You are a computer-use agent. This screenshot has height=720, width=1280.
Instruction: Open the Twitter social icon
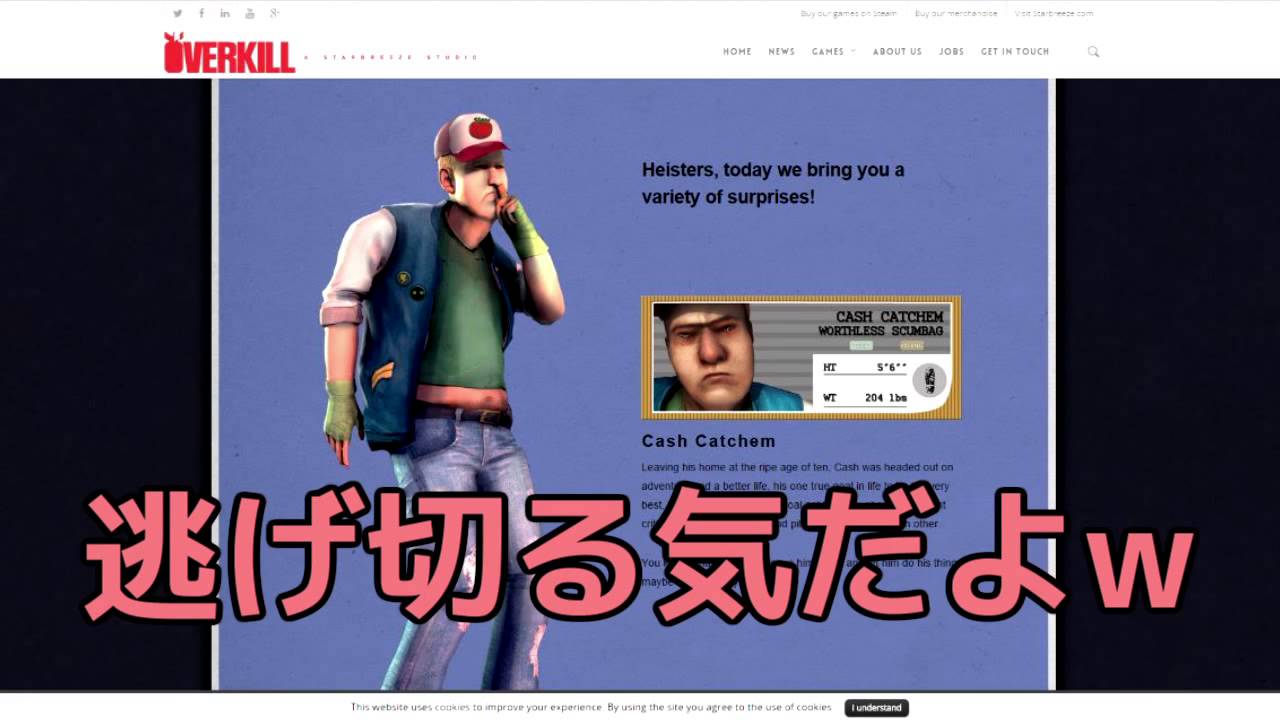[177, 13]
